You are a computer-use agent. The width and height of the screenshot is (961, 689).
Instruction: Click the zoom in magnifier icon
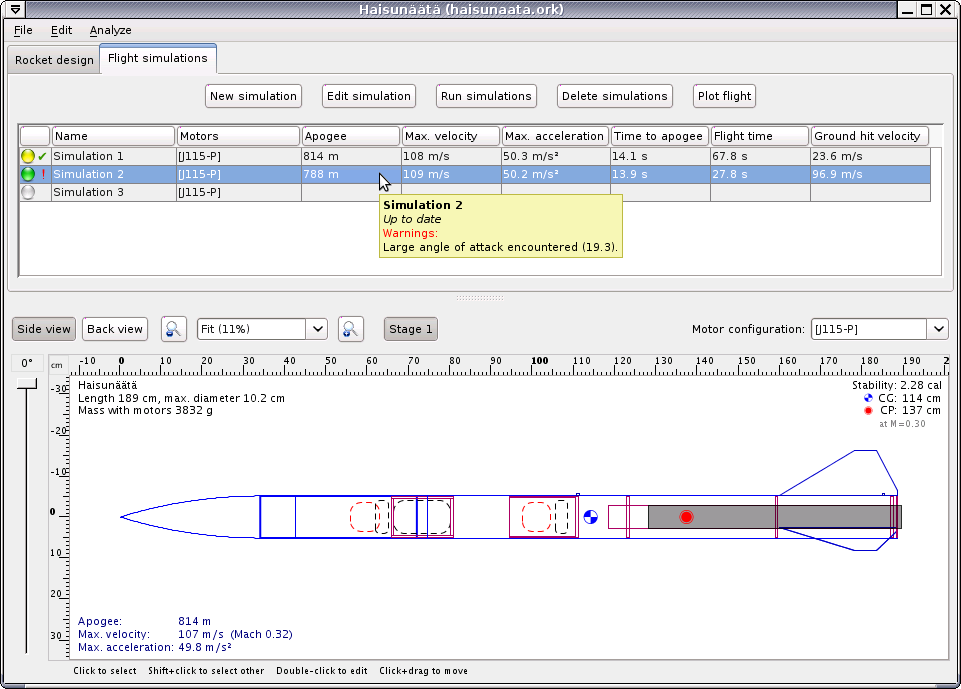350,329
